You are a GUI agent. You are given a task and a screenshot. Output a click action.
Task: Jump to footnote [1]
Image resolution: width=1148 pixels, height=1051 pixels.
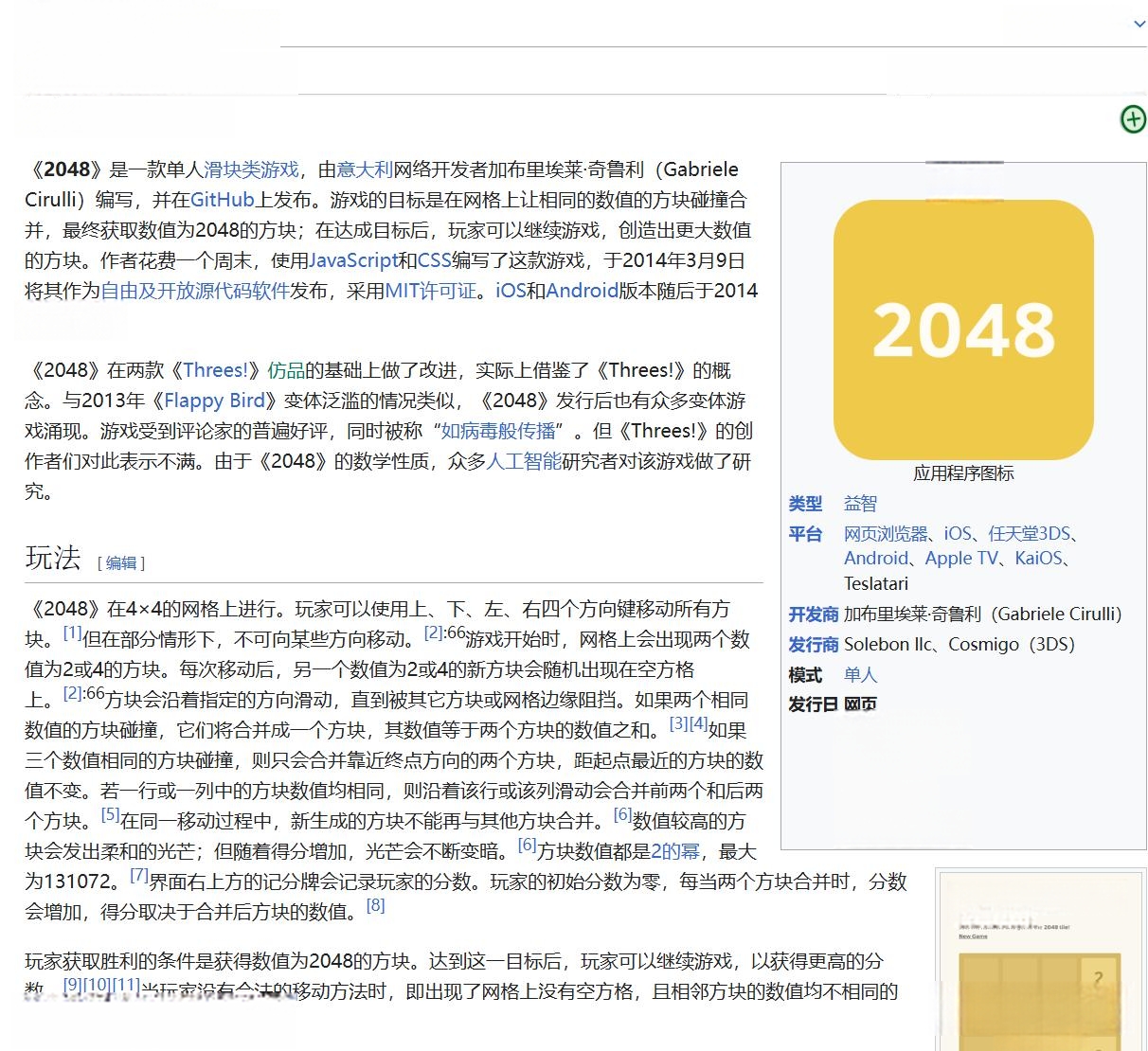coord(72,632)
